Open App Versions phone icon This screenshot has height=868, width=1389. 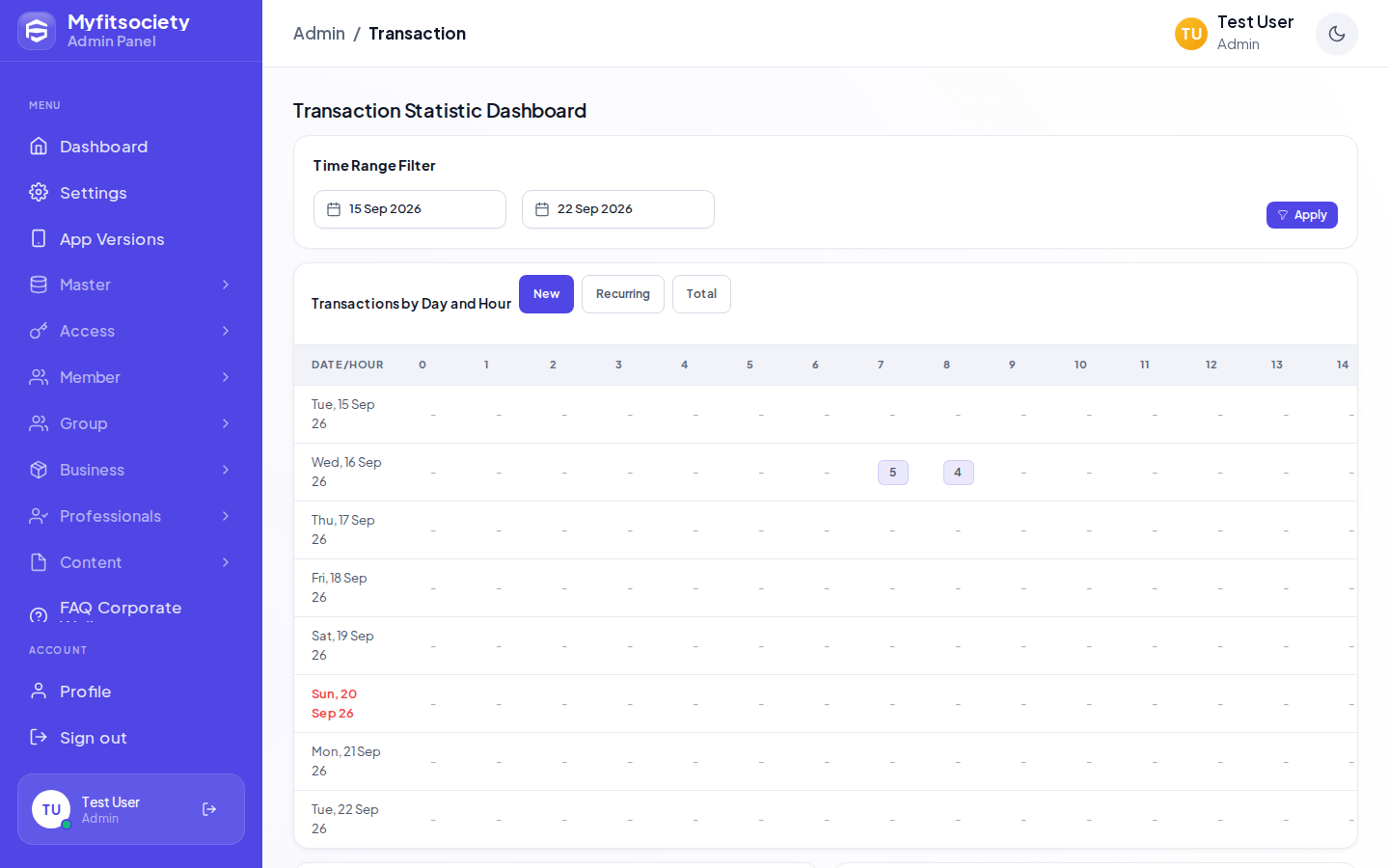pyautogui.click(x=39, y=238)
